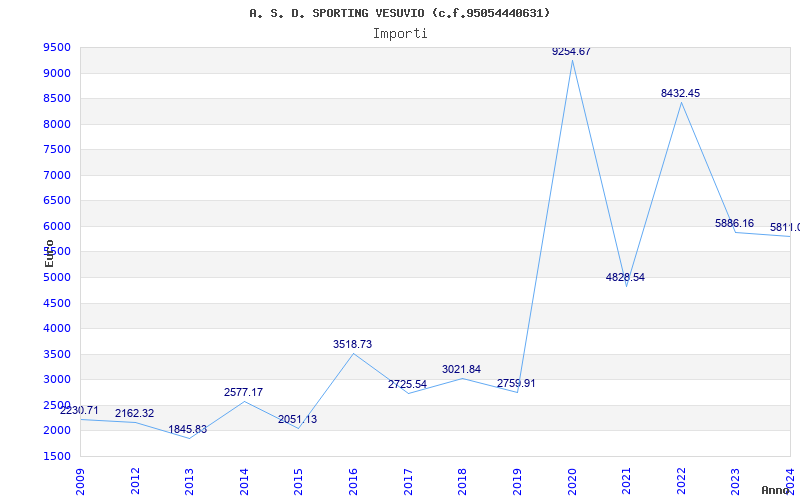This screenshot has width=800, height=500.
Task: Click the 3500 y-axis tick label
Action: (x=57, y=355)
